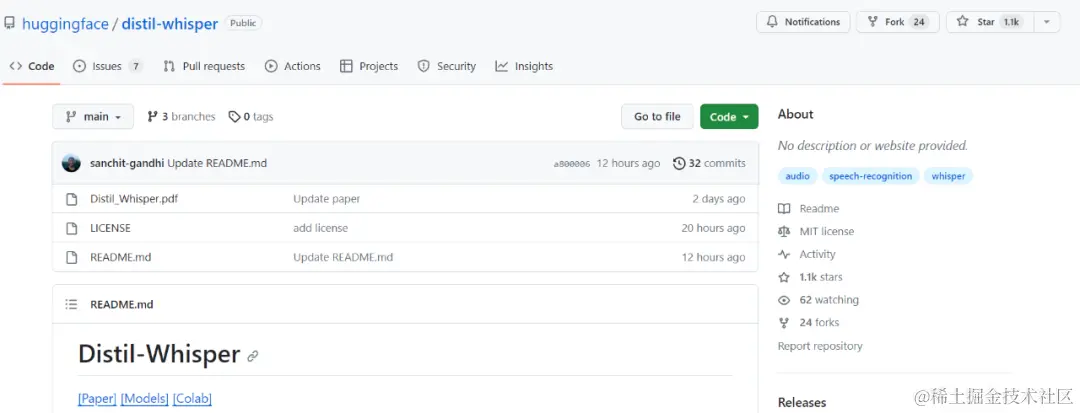
Task: Open sanchit-gandhi author link
Action: click(x=127, y=163)
